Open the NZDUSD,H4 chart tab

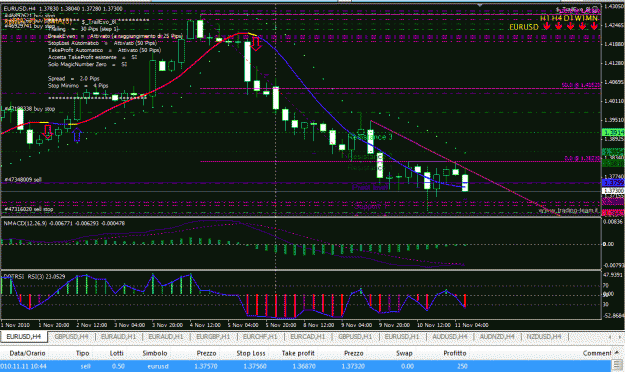[x=544, y=337]
